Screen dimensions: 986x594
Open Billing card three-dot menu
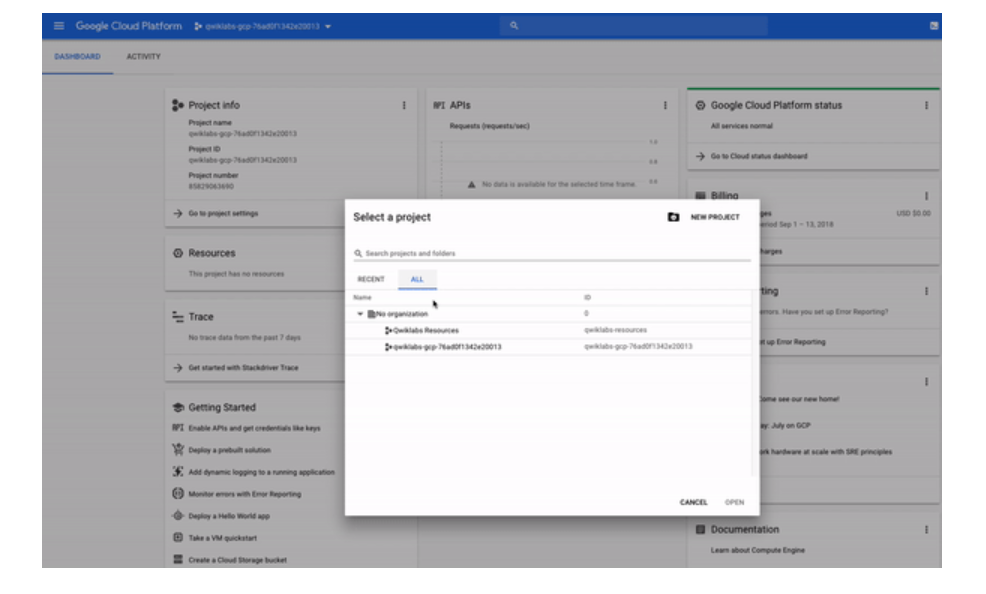click(926, 196)
